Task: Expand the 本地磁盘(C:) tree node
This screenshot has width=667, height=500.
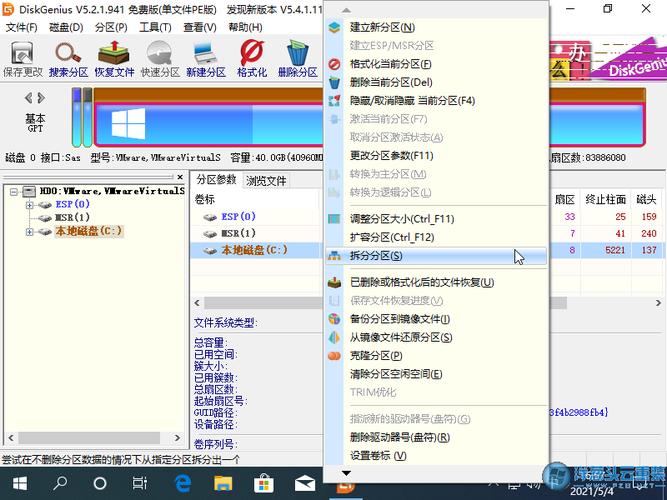Action: 29,232
